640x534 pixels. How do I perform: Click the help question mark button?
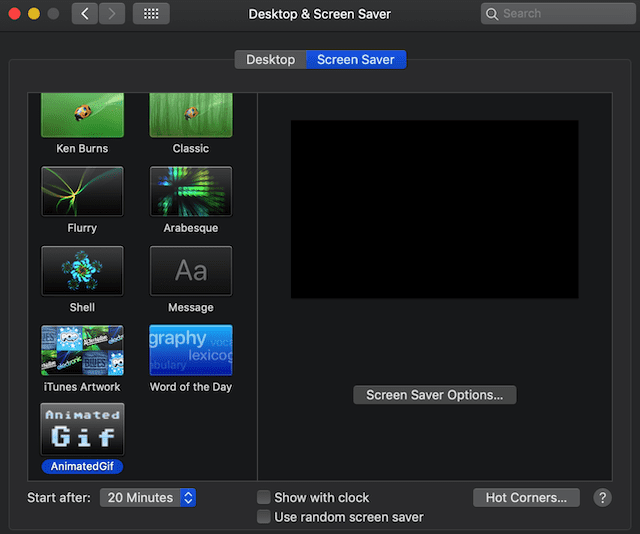602,497
